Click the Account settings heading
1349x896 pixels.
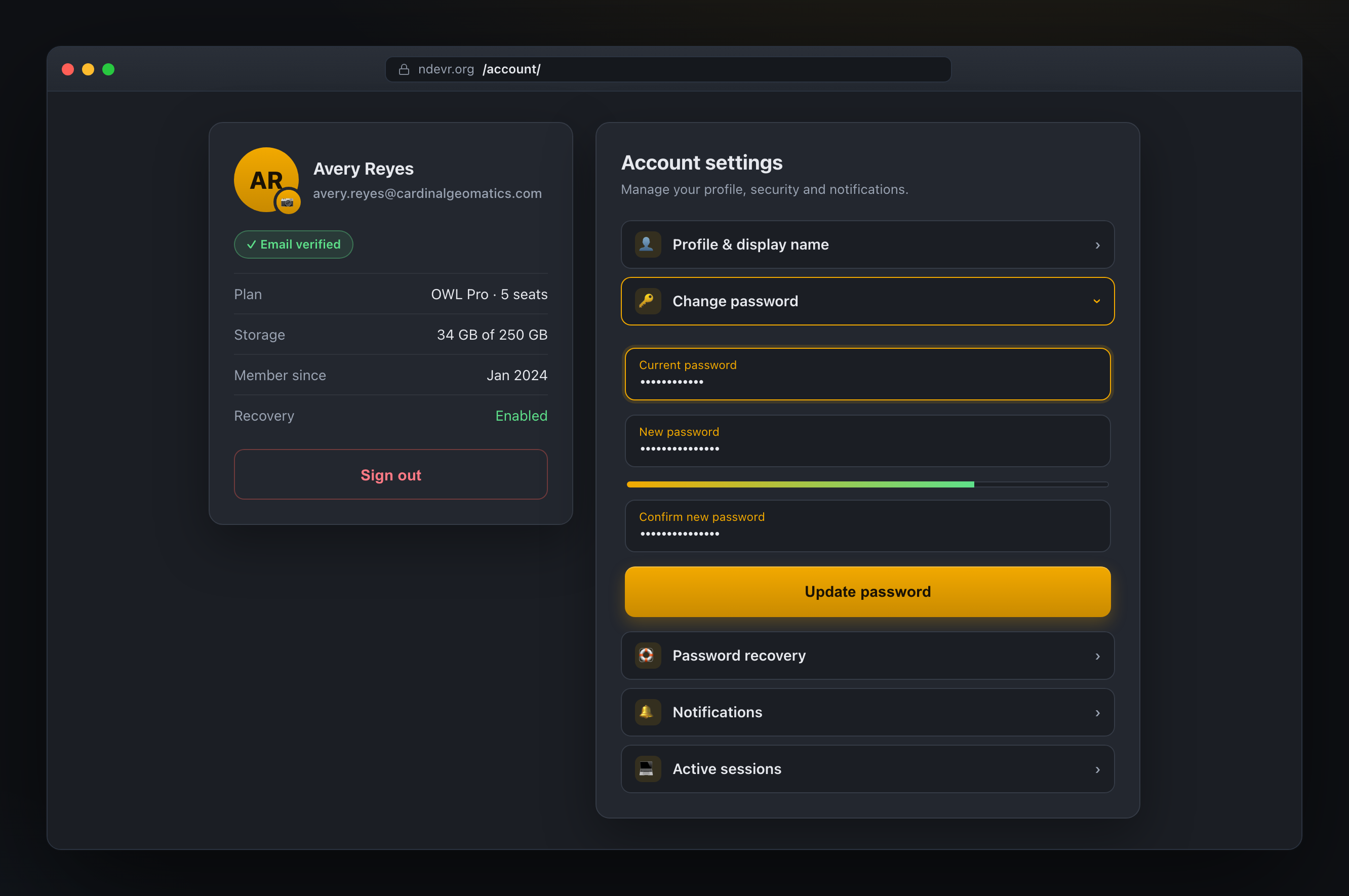(x=701, y=163)
